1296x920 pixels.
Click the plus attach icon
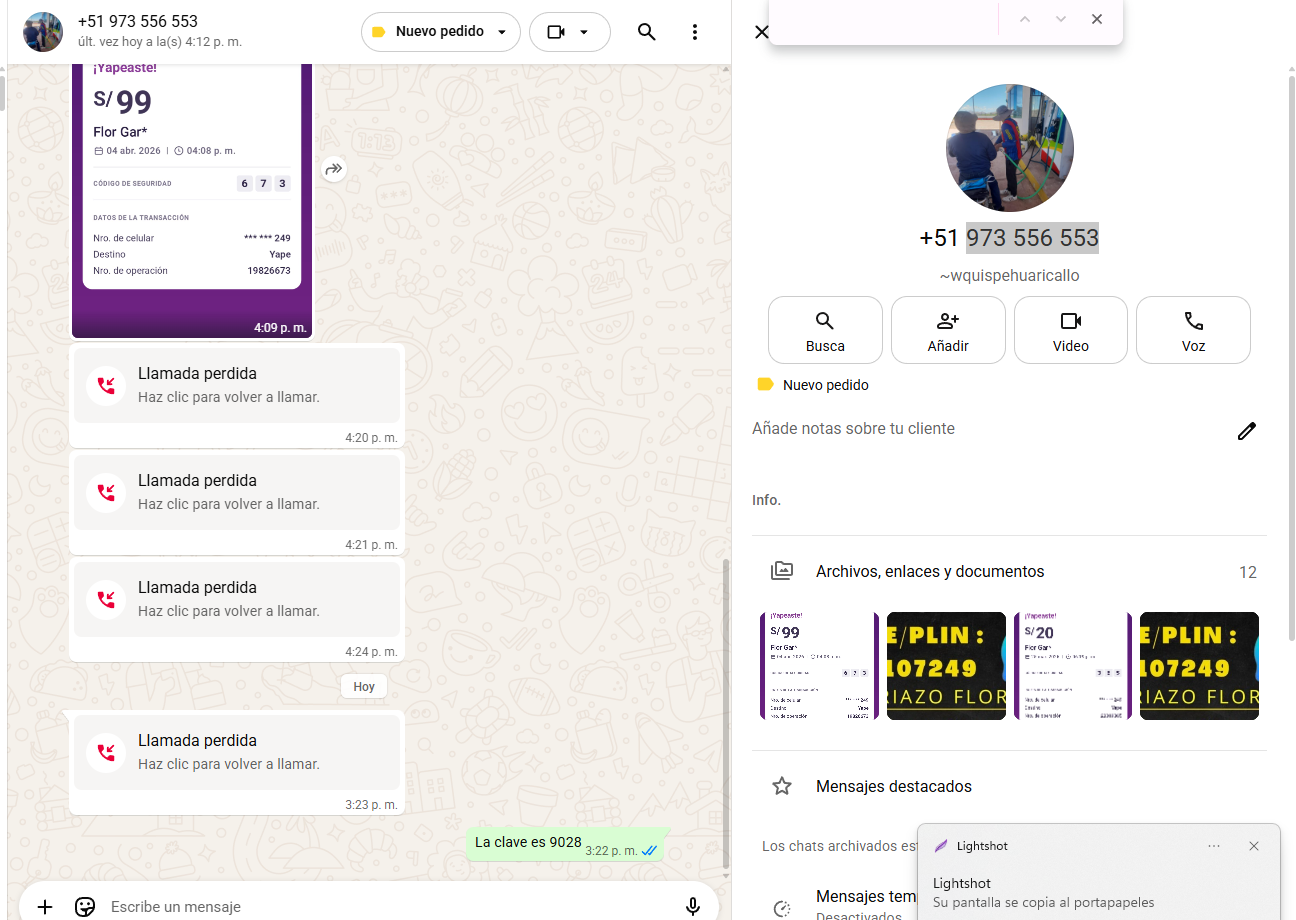[x=45, y=906]
